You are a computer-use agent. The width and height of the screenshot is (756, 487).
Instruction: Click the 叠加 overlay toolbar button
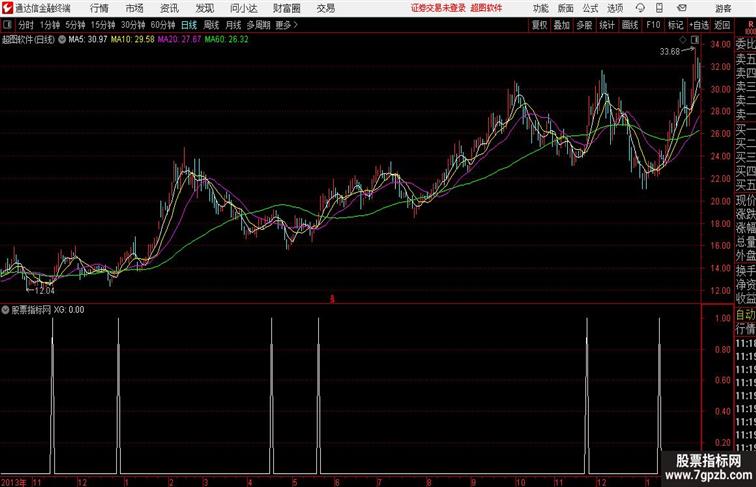[562, 25]
